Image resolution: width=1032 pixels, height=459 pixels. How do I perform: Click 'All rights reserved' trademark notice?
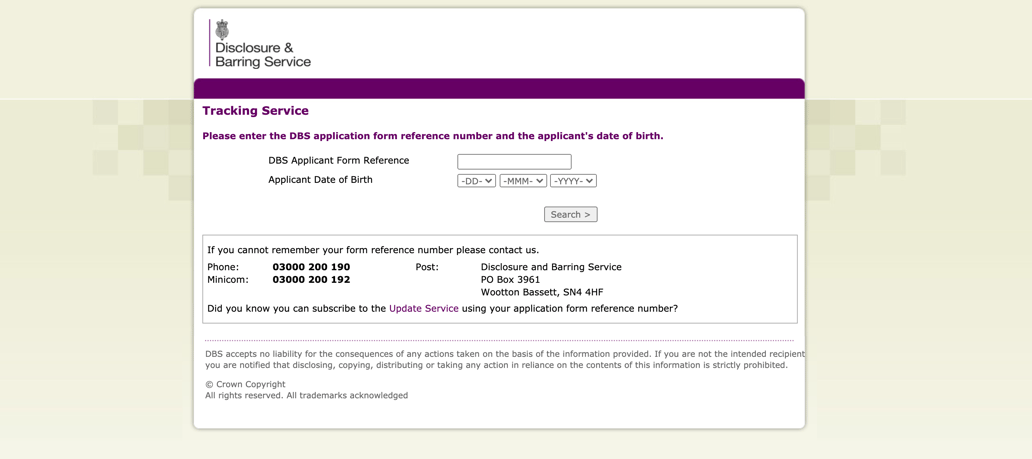(x=306, y=396)
